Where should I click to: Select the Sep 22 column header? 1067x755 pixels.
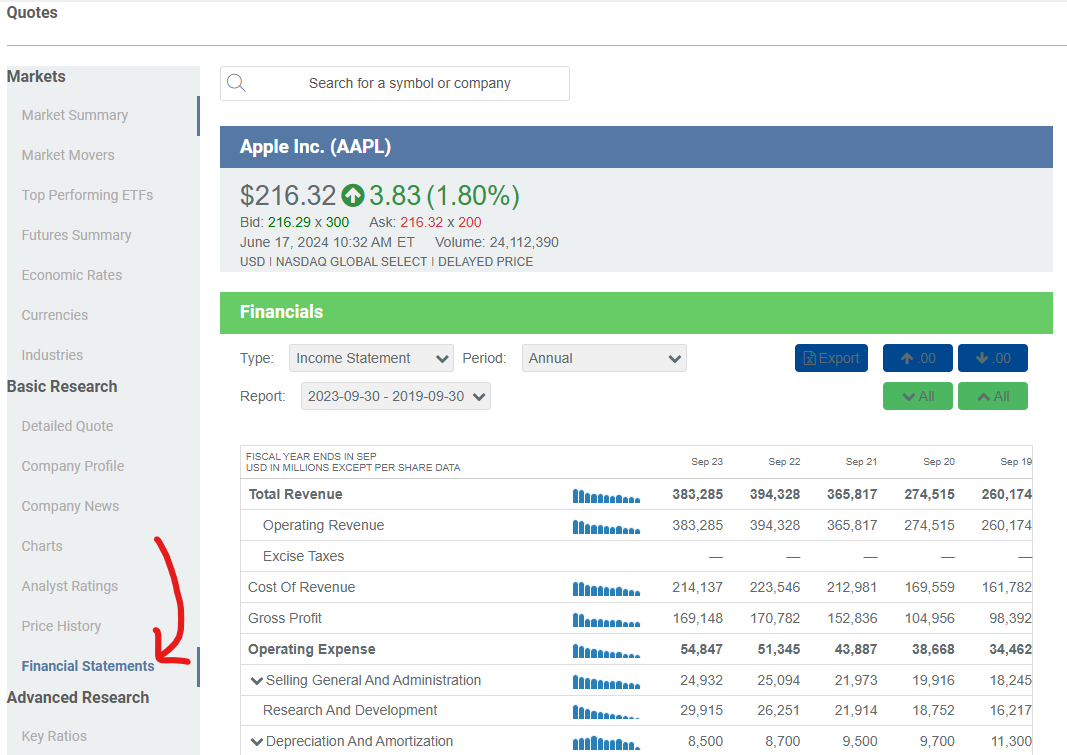point(784,462)
